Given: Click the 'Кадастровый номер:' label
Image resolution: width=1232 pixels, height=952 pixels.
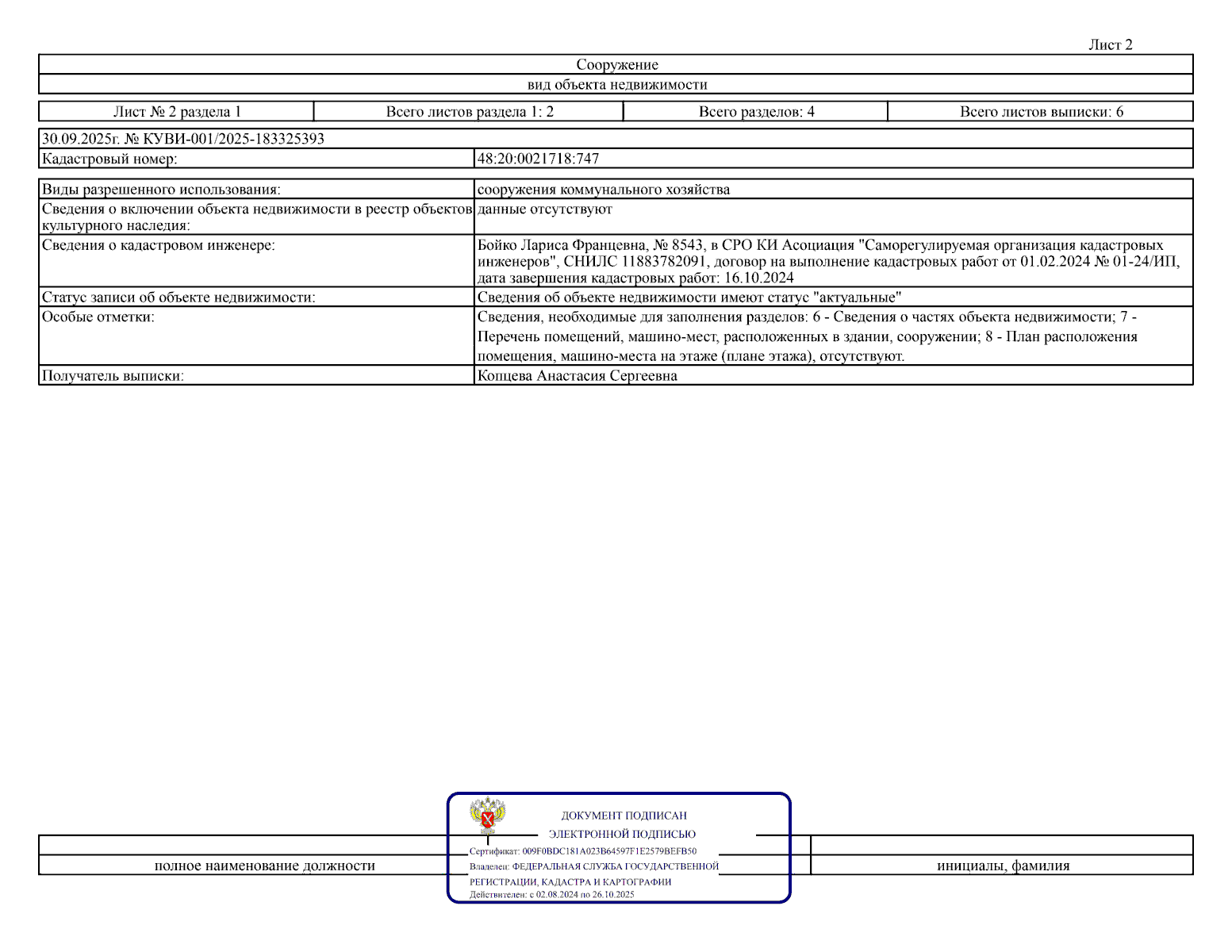Looking at the screenshot, I should [x=109, y=159].
